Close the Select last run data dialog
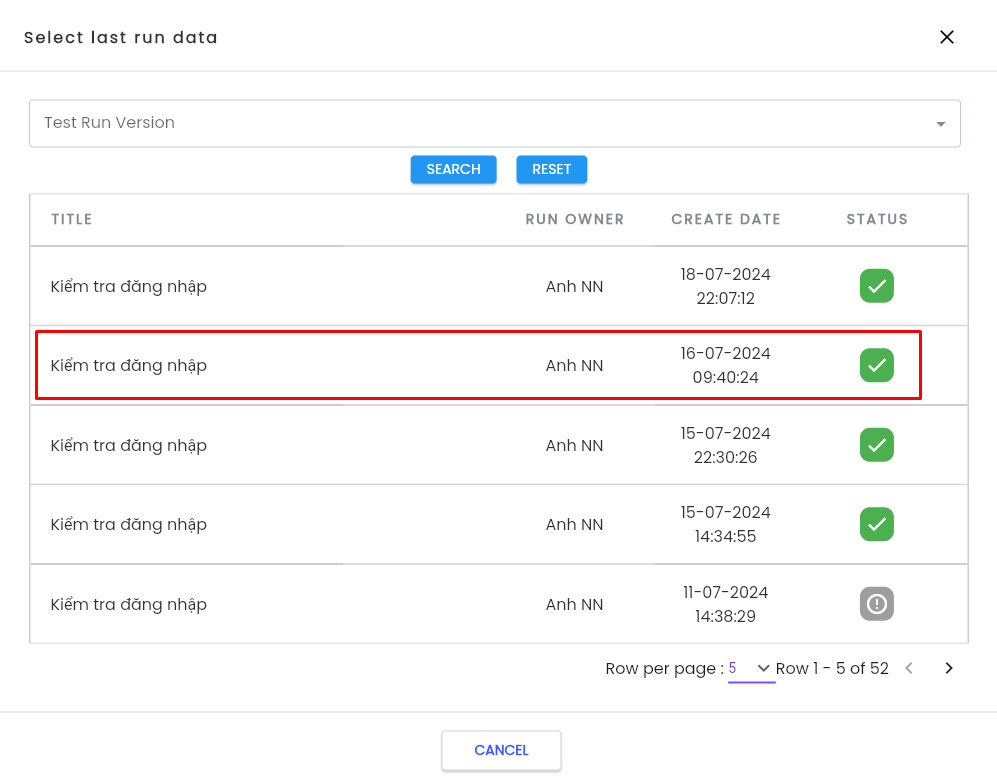997x776 pixels. tap(947, 38)
